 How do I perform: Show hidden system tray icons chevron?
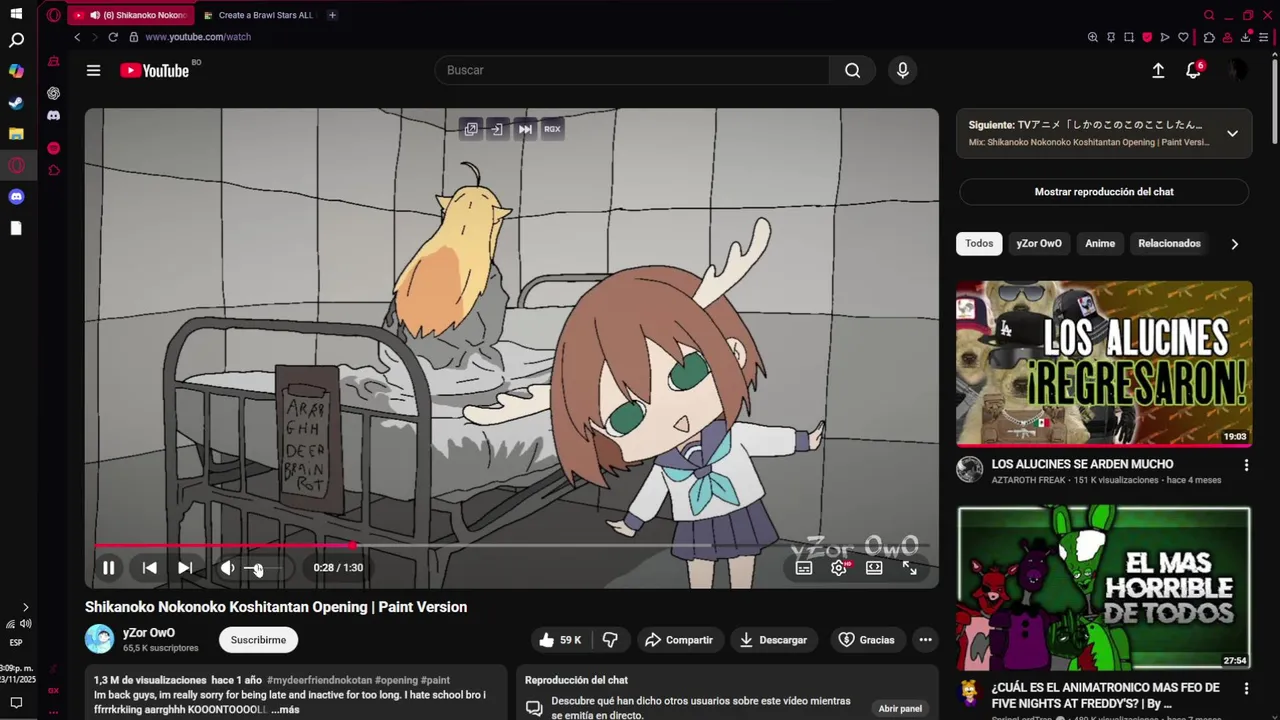pyautogui.click(x=25, y=607)
